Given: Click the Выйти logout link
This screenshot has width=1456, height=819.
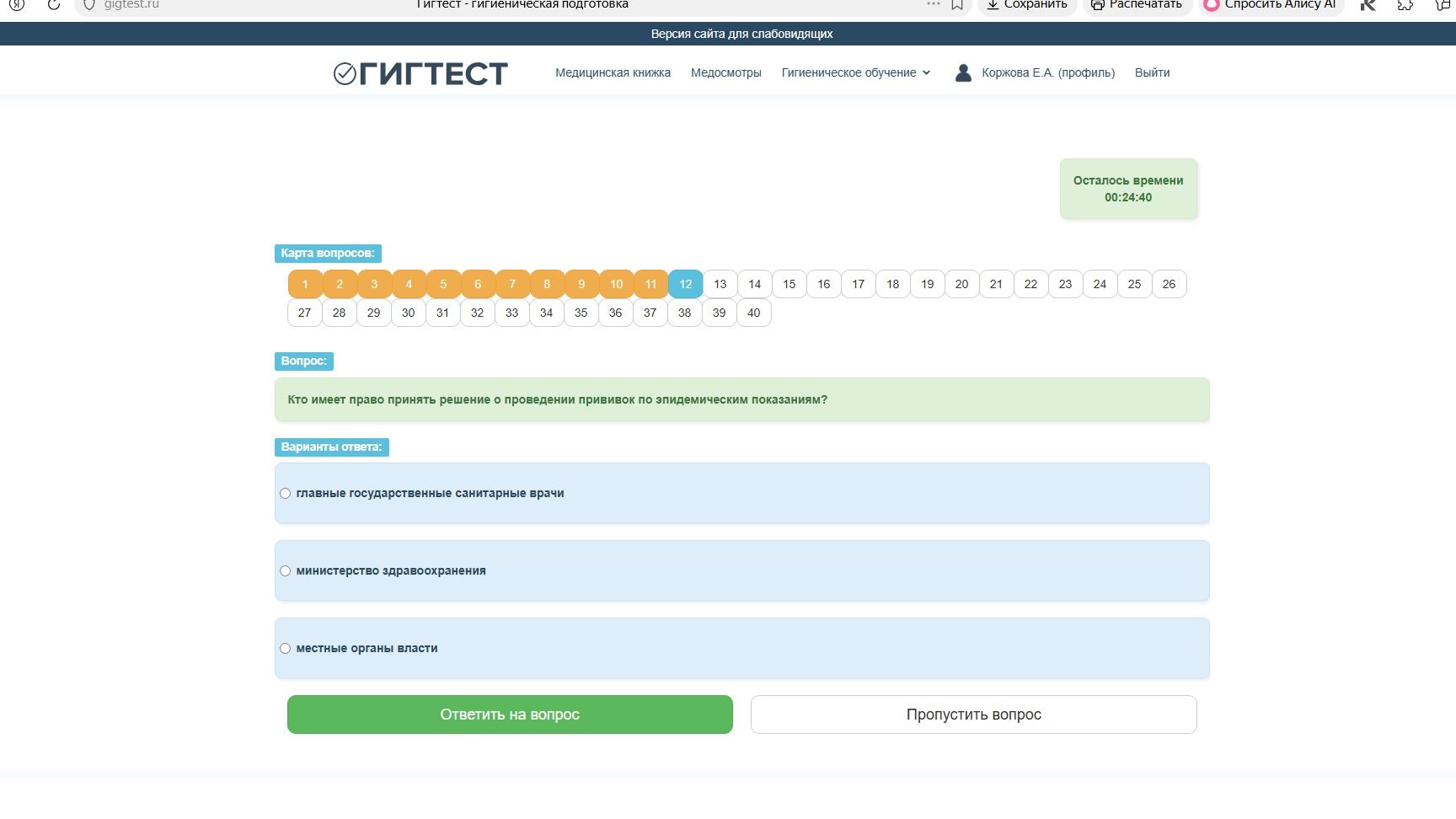Looking at the screenshot, I should pos(1152,72).
